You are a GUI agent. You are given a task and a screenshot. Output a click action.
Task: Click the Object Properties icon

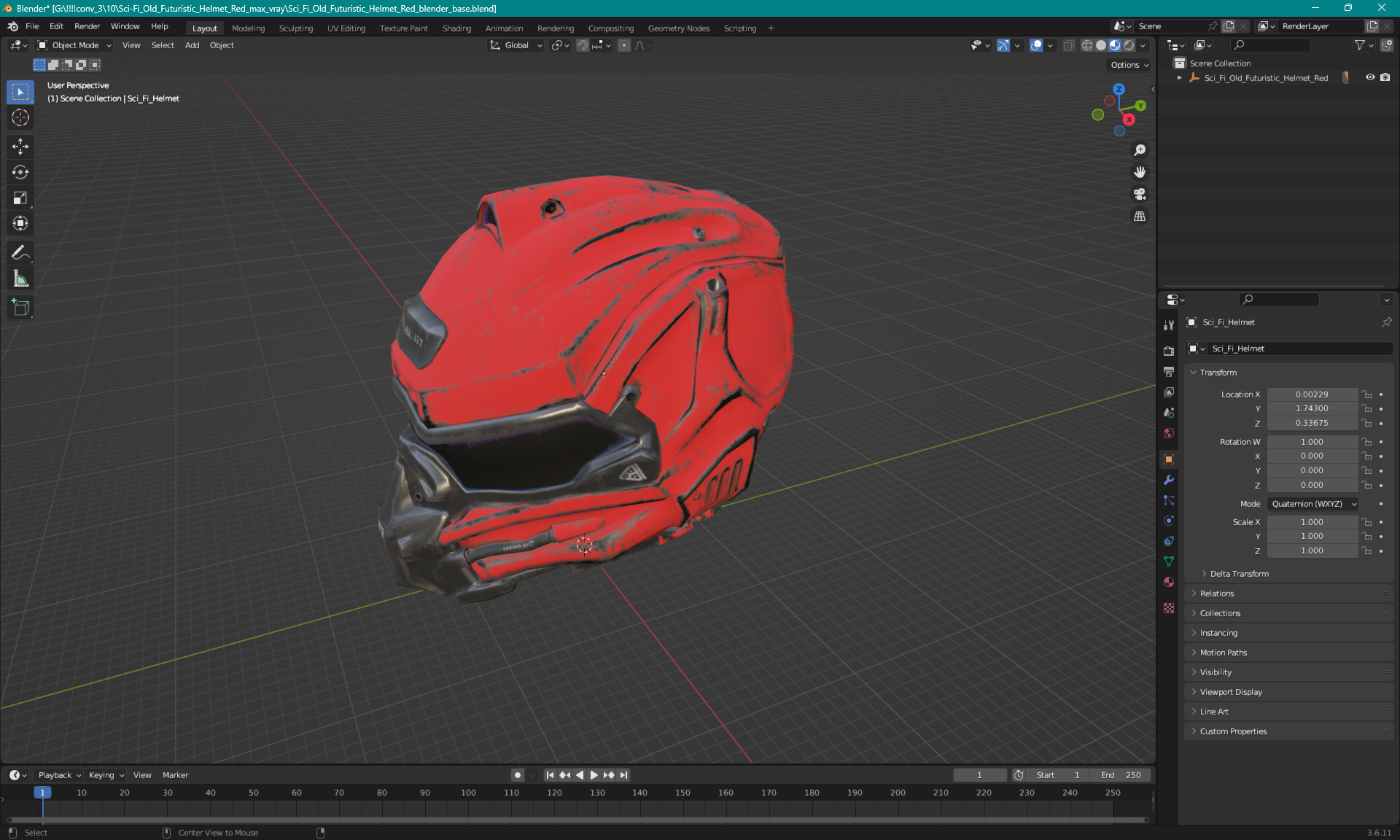click(1169, 459)
